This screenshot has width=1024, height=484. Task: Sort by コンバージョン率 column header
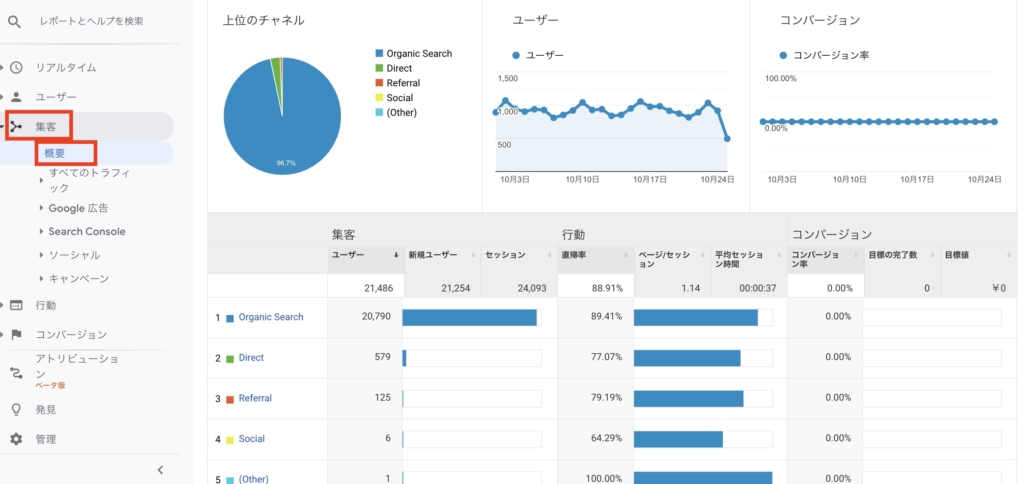point(825,260)
